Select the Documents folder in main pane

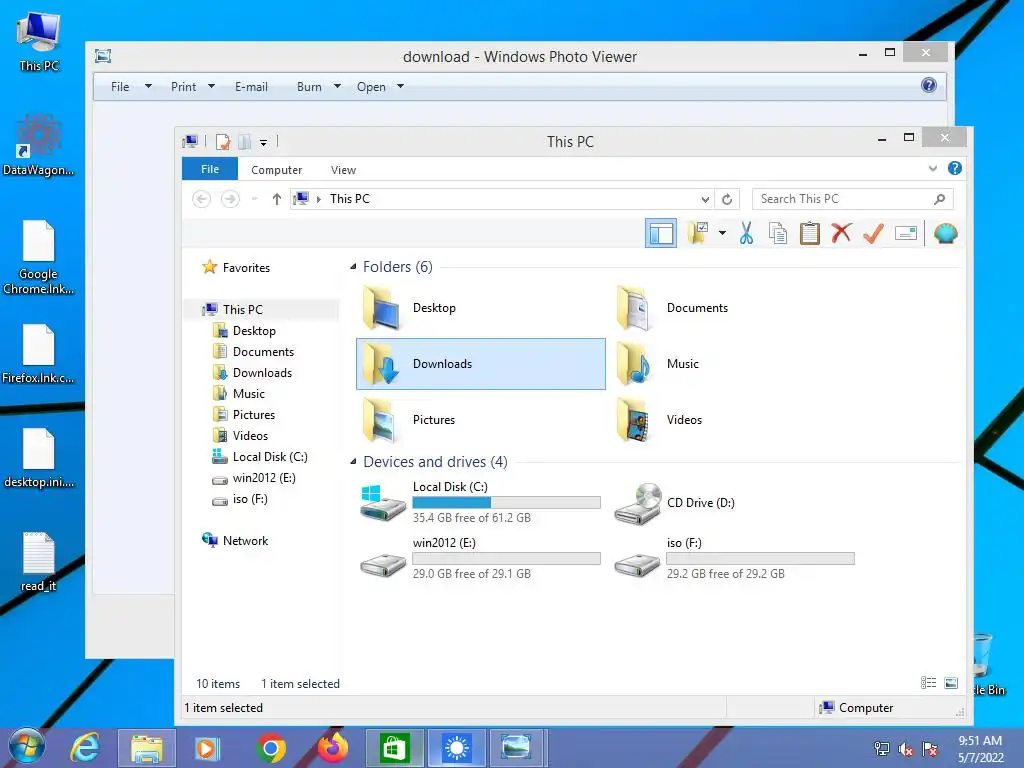point(735,308)
